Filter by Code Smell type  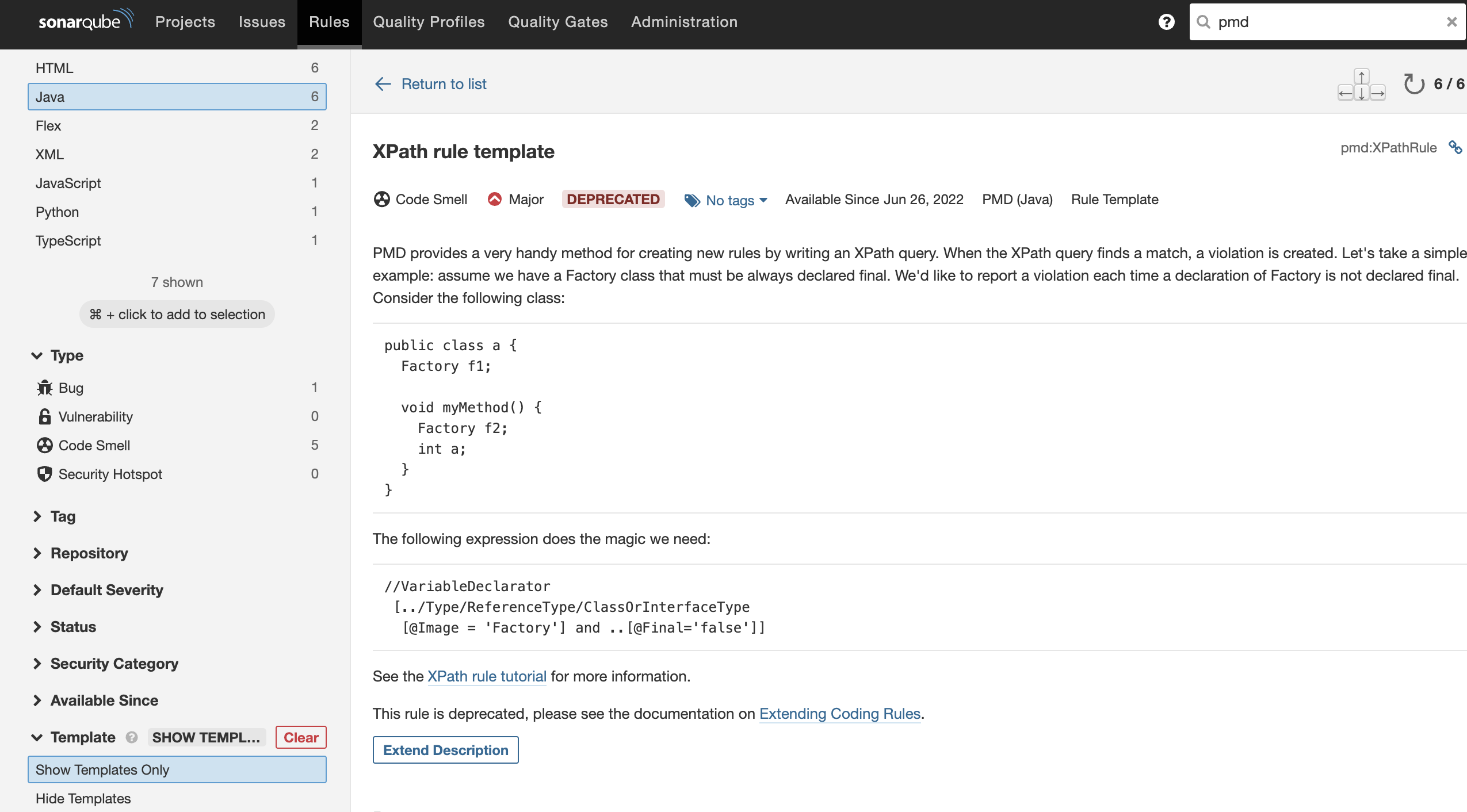click(x=177, y=445)
